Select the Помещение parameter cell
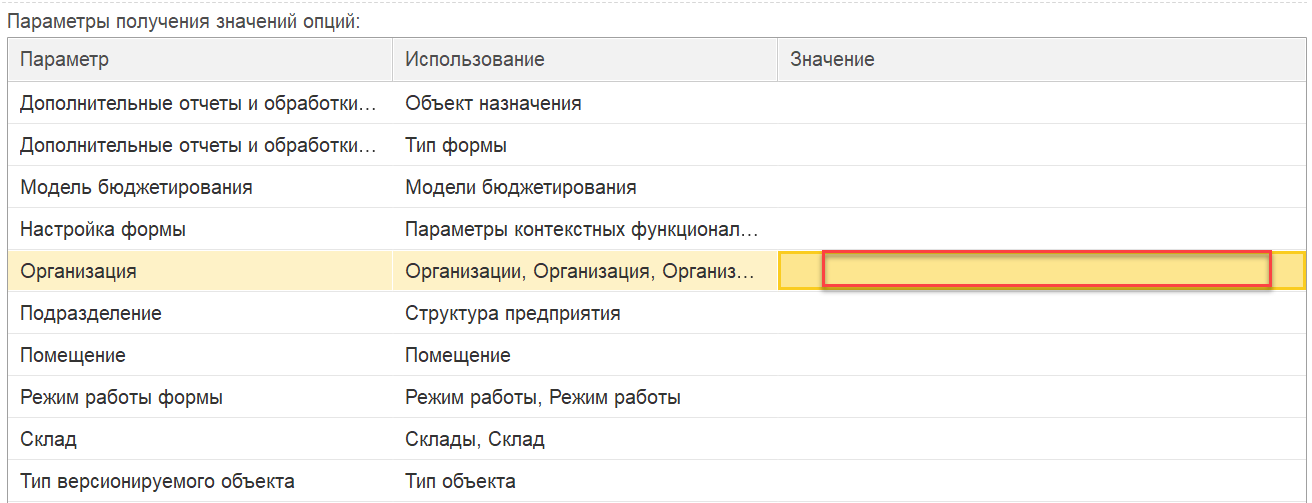1312x503 pixels. coord(200,355)
